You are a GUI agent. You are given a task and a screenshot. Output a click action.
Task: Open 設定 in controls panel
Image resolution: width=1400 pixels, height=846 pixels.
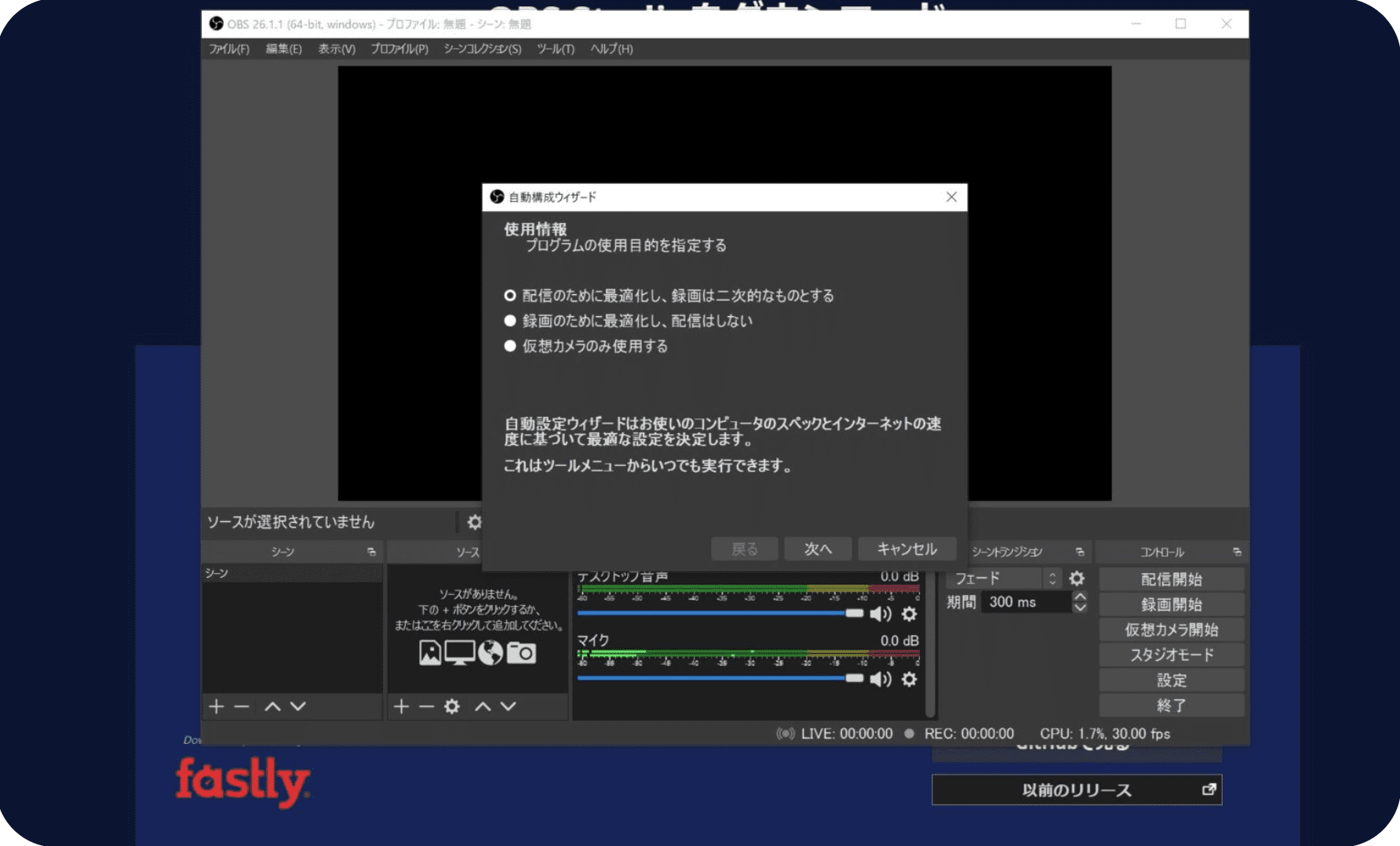pos(1172,680)
